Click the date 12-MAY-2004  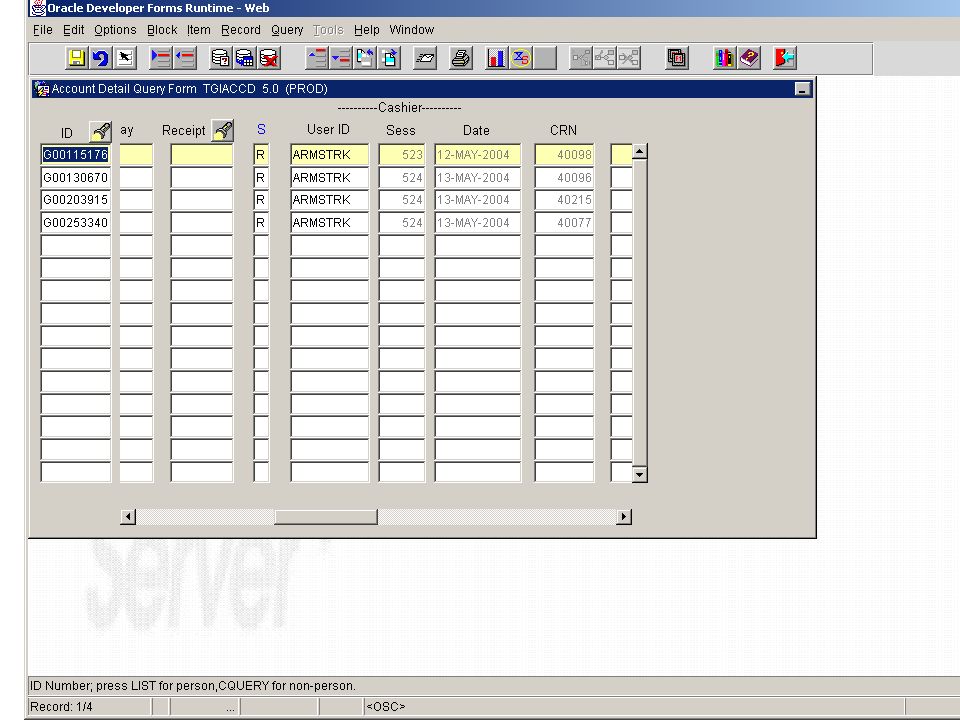coord(478,155)
